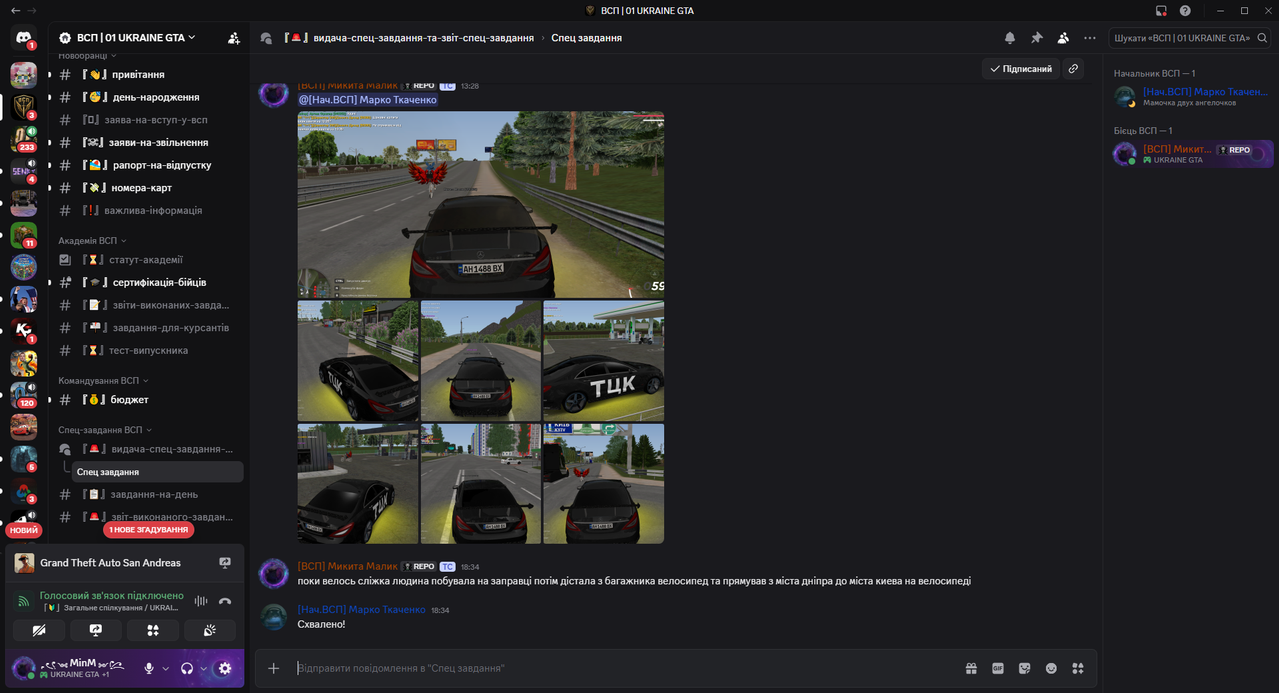Viewport: 1279px width, 693px height.
Task: Open headphone output options chevron
Action: pyautogui.click(x=203, y=668)
